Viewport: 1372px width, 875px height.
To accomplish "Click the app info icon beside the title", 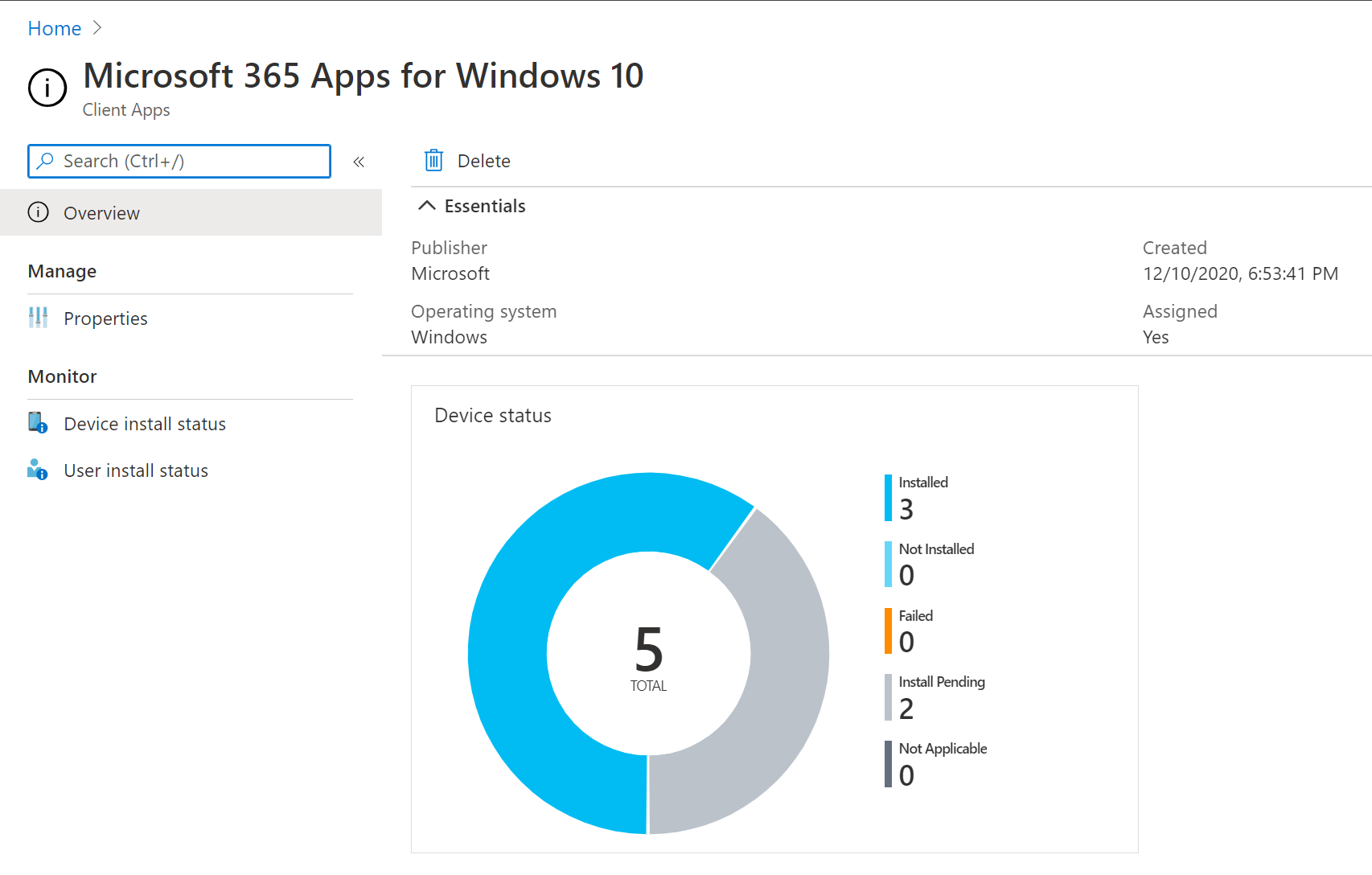I will pos(47,87).
